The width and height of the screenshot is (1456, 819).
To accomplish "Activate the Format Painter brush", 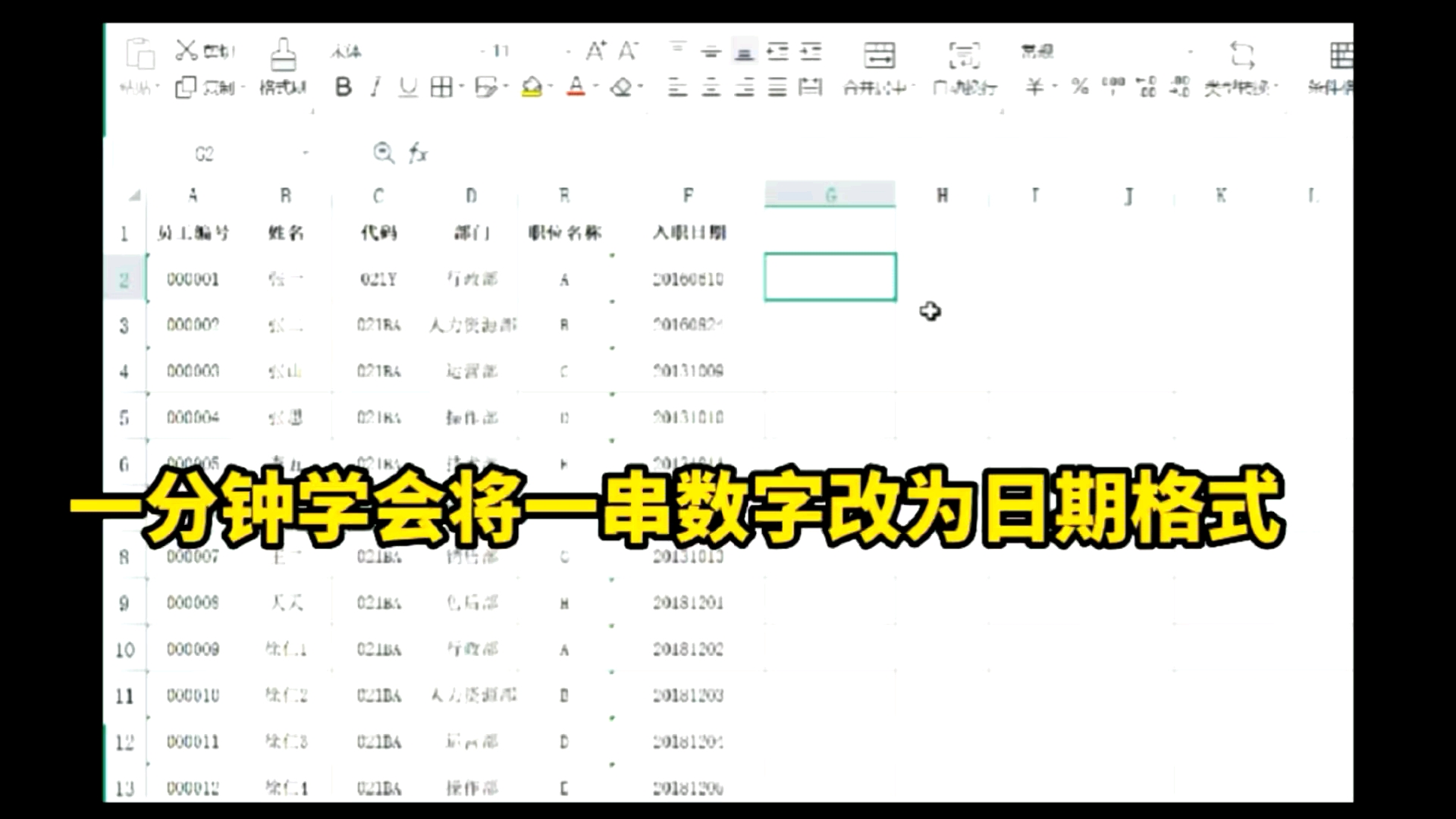I will click(x=283, y=55).
